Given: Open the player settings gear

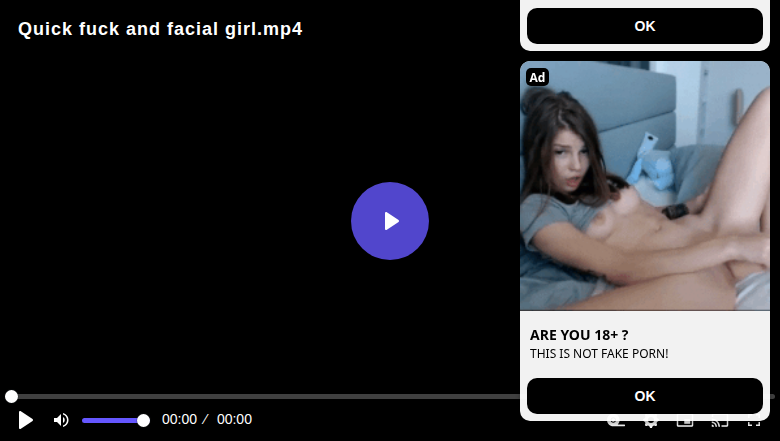Looking at the screenshot, I should click(x=650, y=423).
